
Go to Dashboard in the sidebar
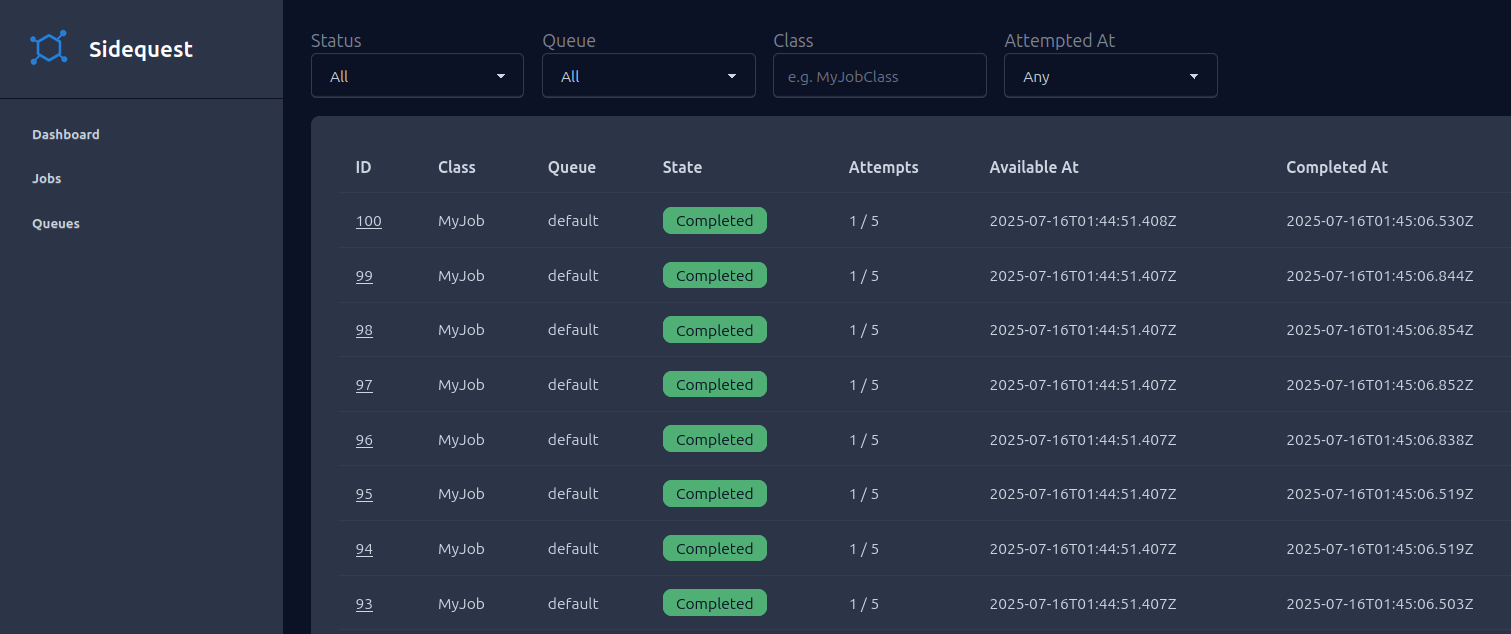(66, 134)
